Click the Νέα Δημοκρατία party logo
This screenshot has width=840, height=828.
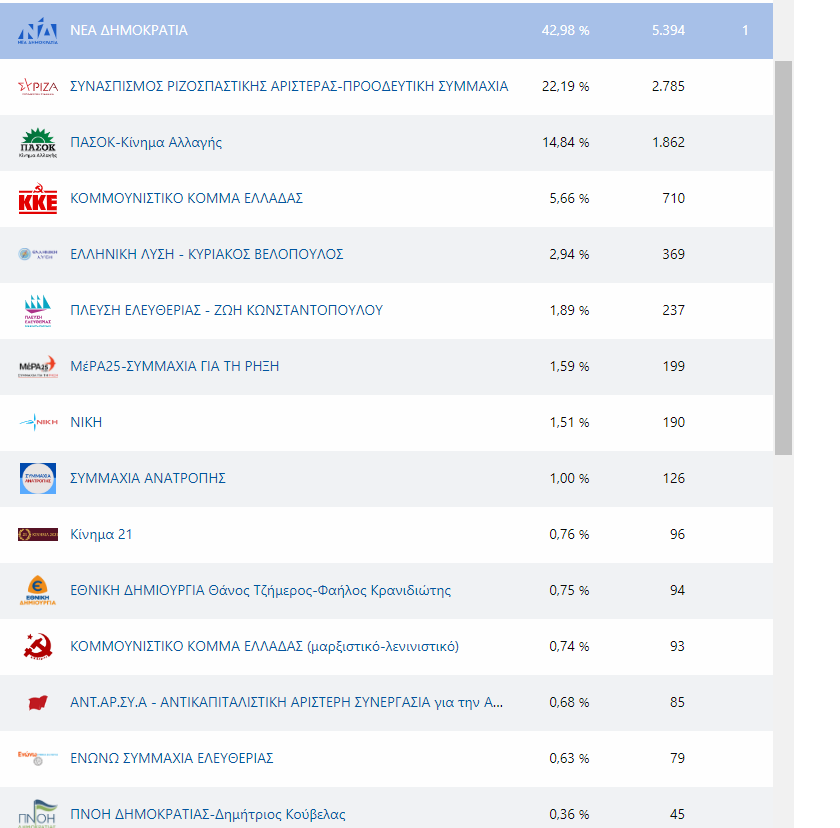pyautogui.click(x=38, y=31)
